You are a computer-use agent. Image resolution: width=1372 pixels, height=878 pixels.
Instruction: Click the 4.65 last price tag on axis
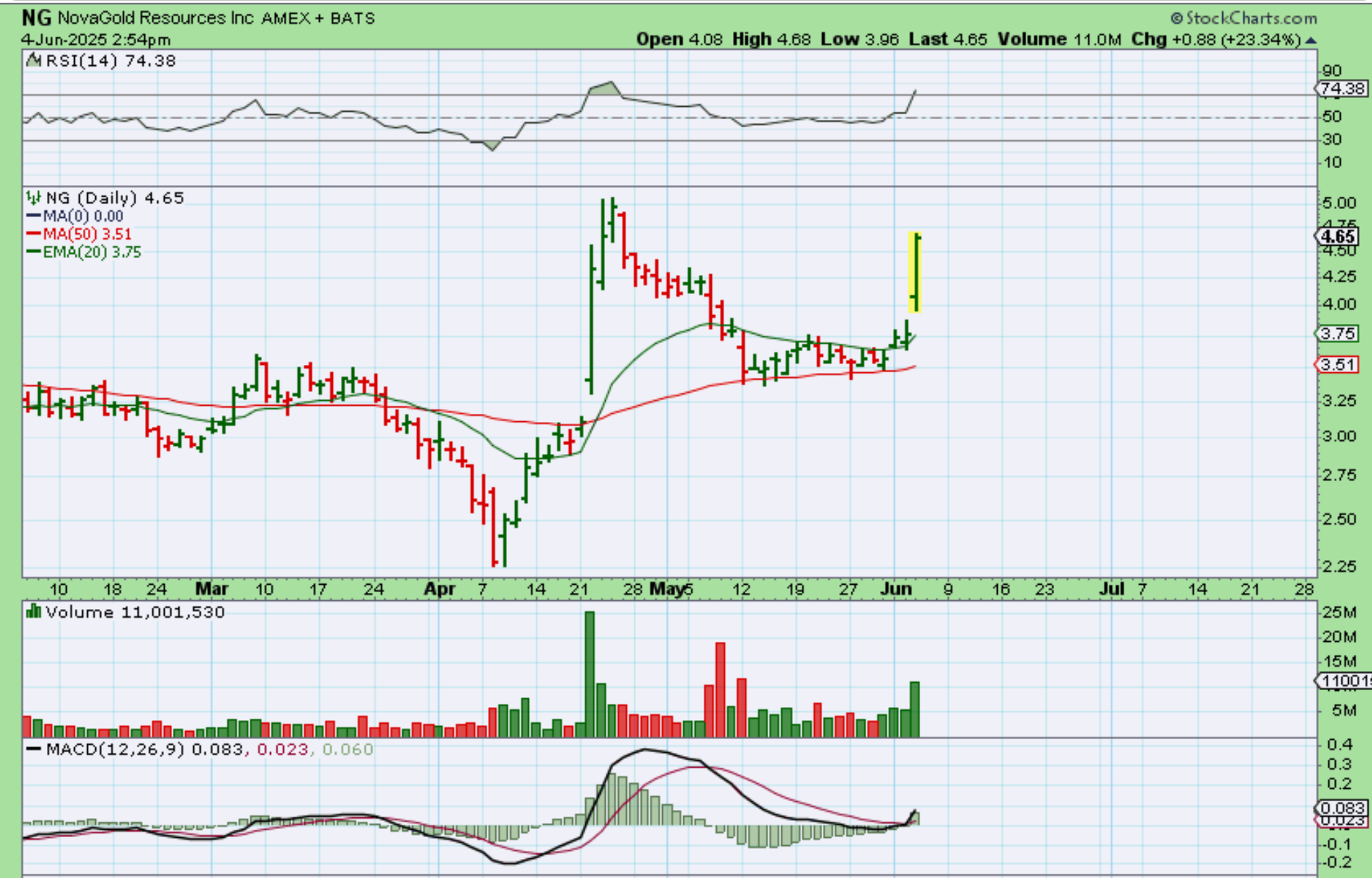click(1337, 236)
